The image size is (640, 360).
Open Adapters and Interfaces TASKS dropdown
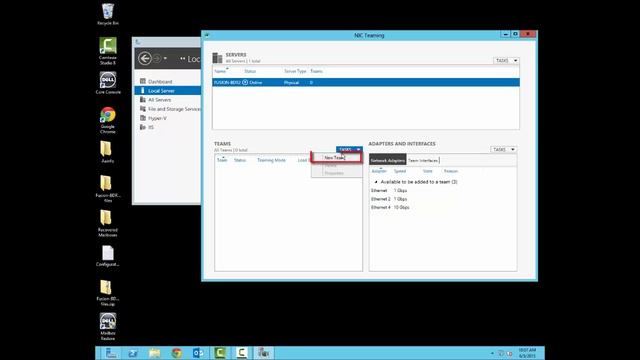coord(503,149)
